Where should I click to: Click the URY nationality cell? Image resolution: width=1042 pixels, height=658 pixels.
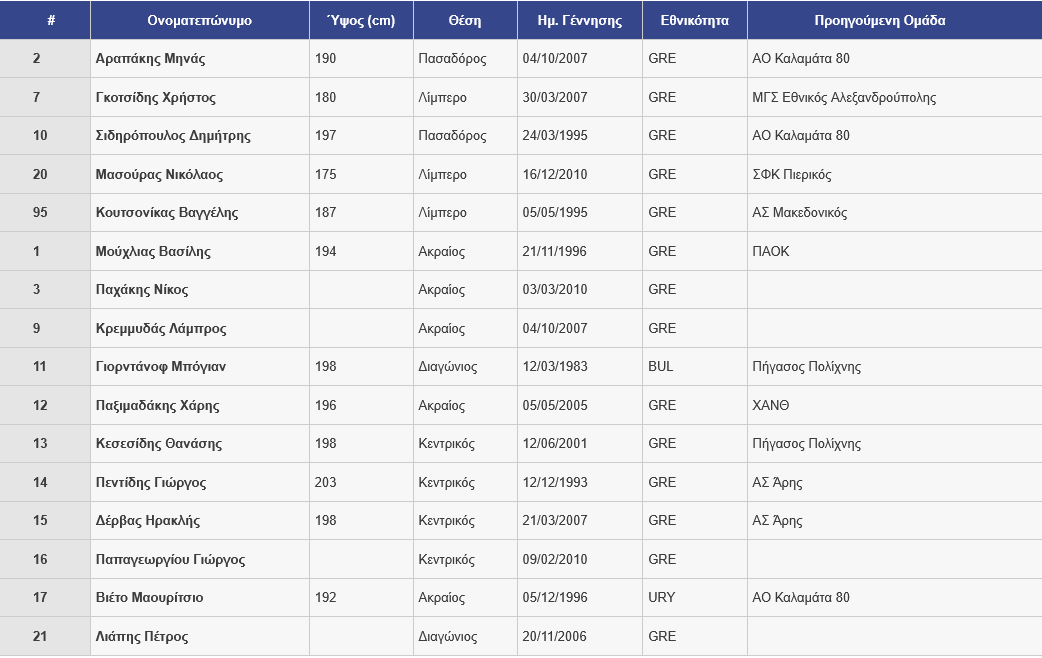(x=661, y=598)
